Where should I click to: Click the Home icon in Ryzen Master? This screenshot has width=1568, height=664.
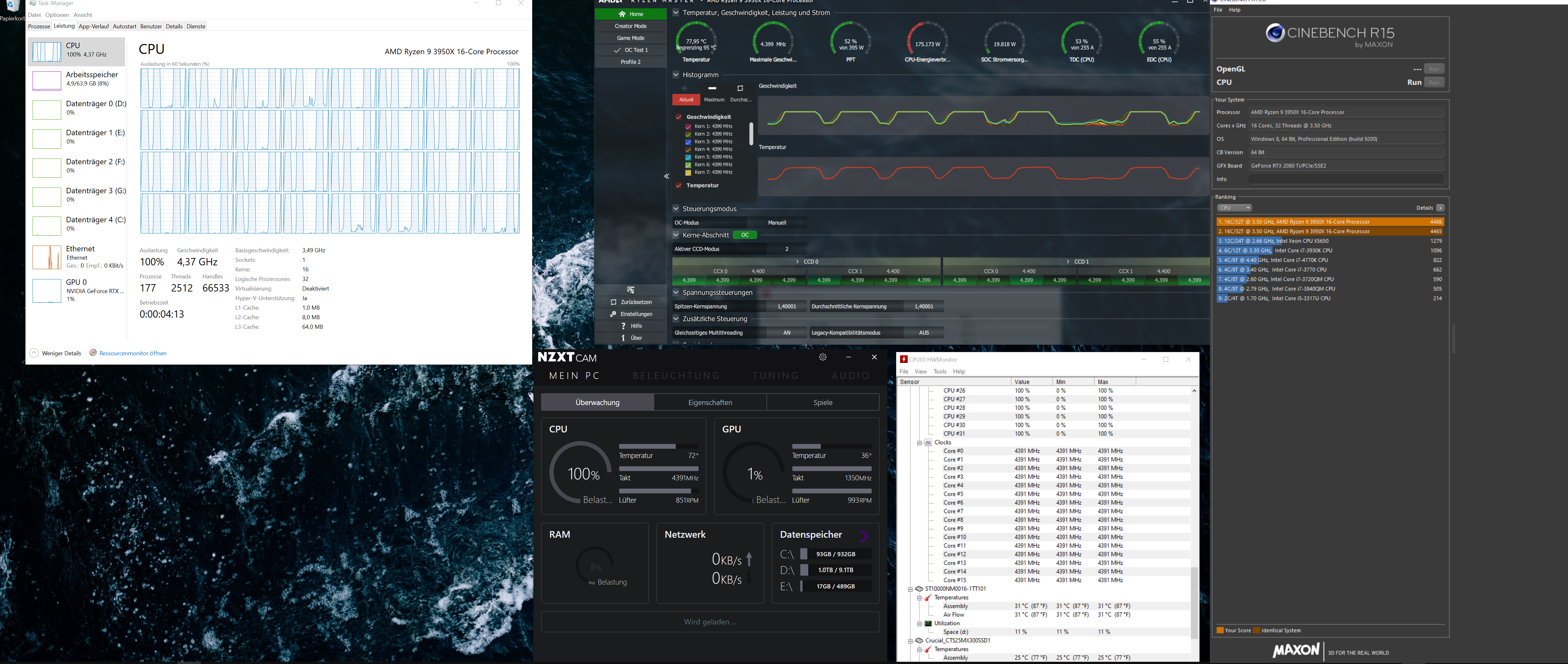pyautogui.click(x=621, y=14)
